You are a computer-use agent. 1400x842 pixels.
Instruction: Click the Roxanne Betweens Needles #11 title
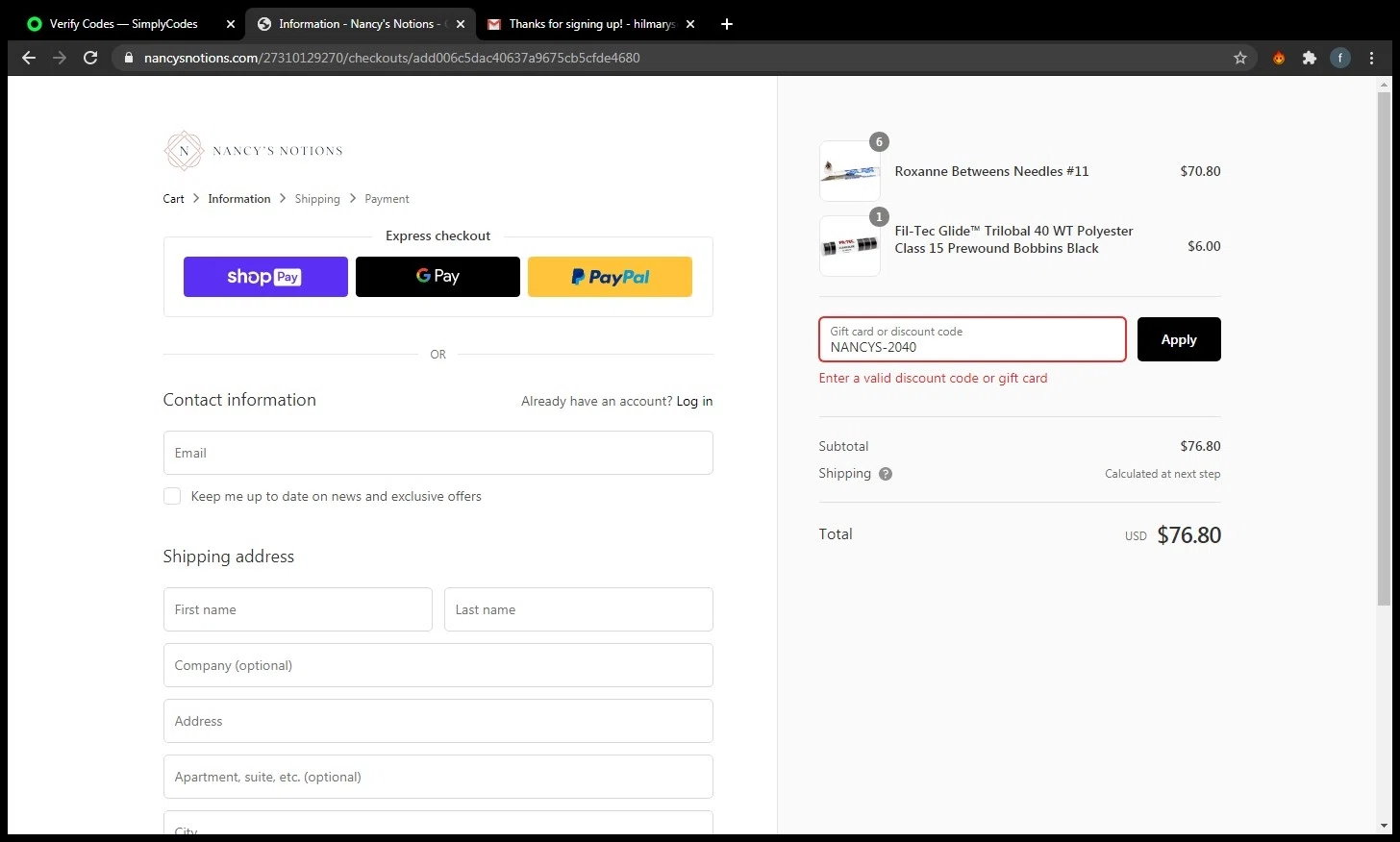tap(991, 171)
